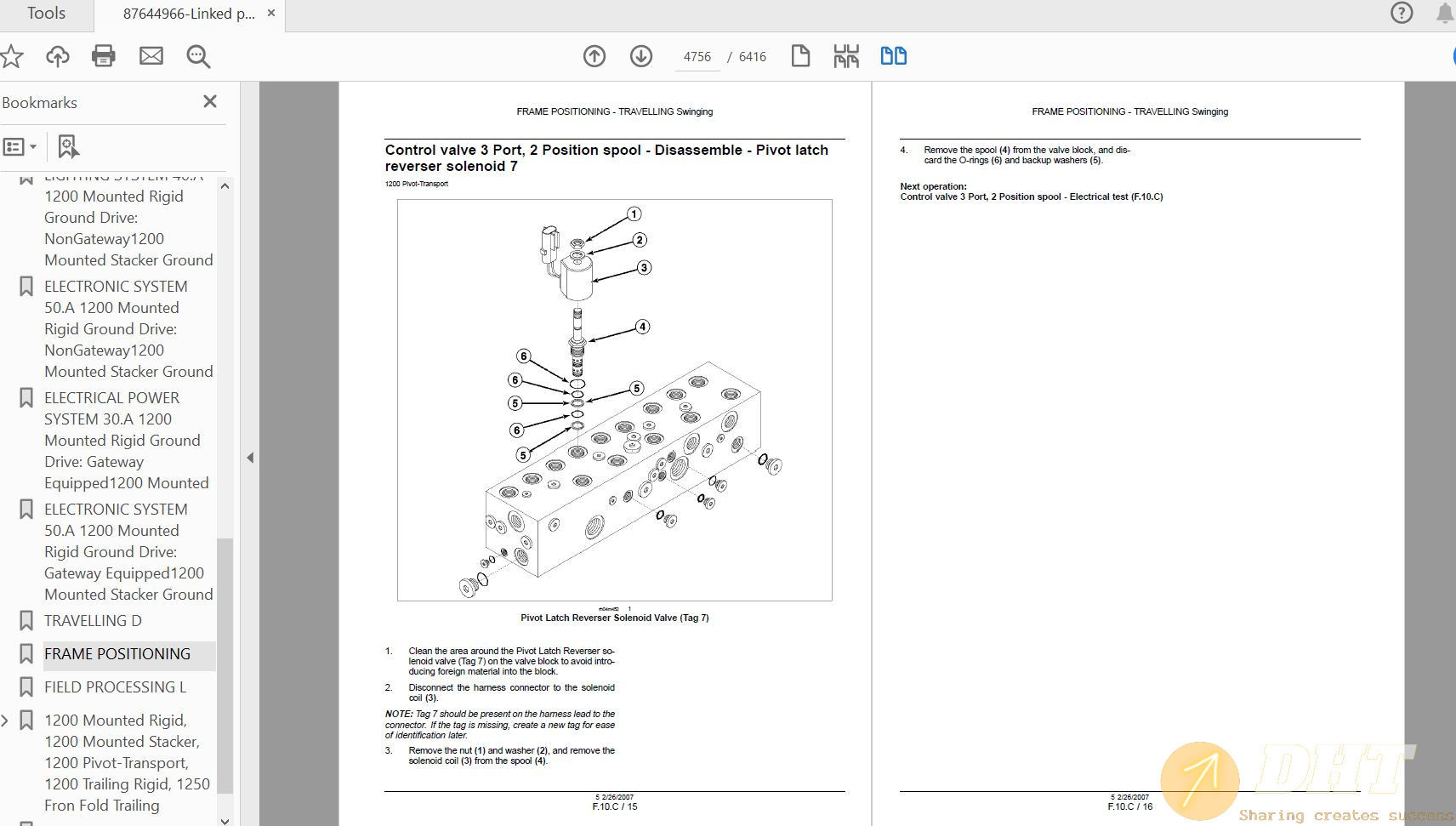Go to next page arrow

pos(641,56)
